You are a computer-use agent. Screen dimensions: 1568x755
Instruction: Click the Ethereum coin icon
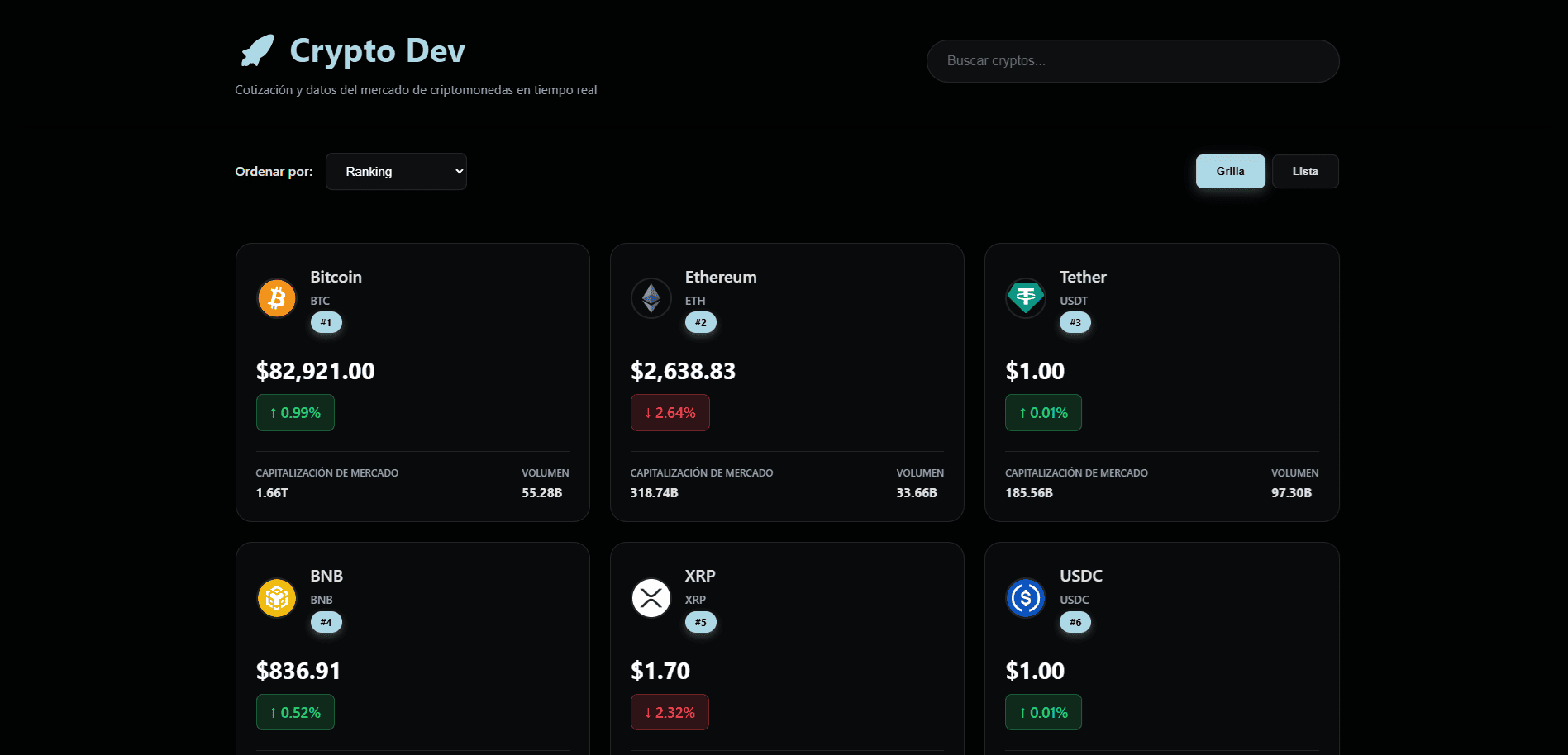pos(651,297)
